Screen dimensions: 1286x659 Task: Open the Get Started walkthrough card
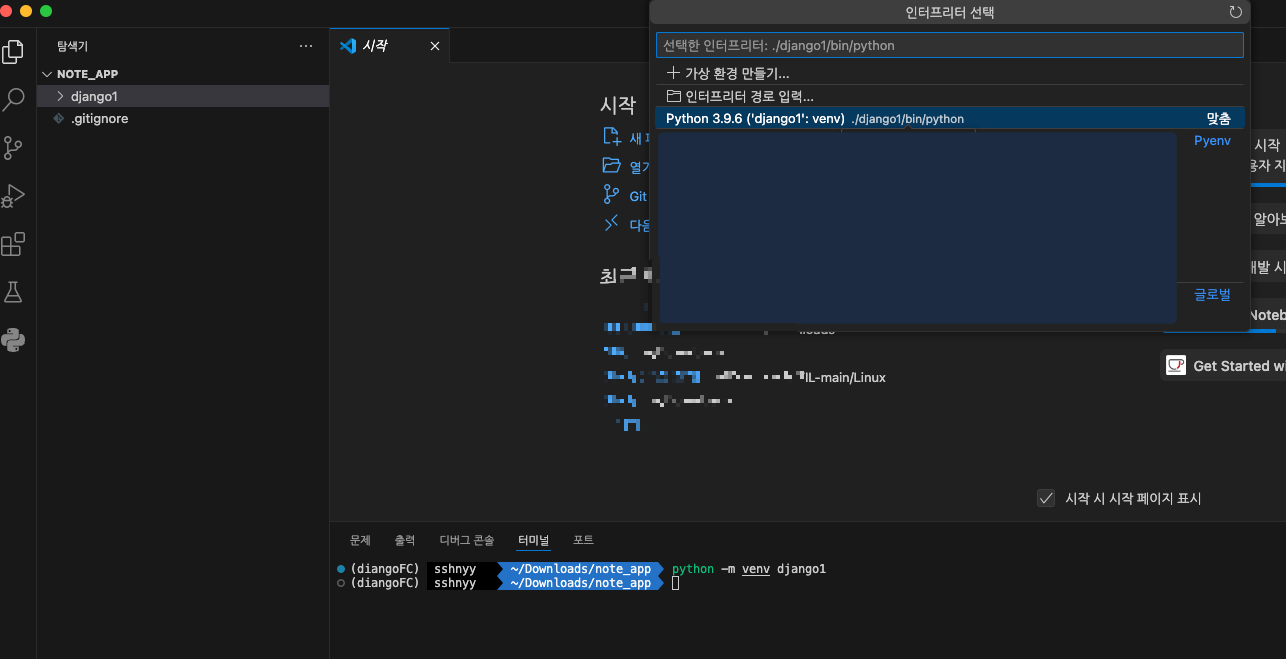click(1223, 365)
